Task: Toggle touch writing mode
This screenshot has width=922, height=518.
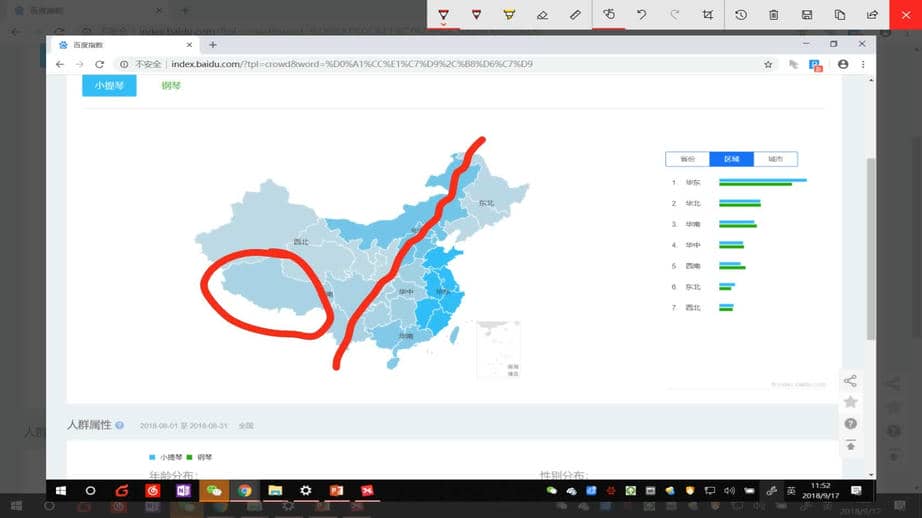Action: (609, 15)
